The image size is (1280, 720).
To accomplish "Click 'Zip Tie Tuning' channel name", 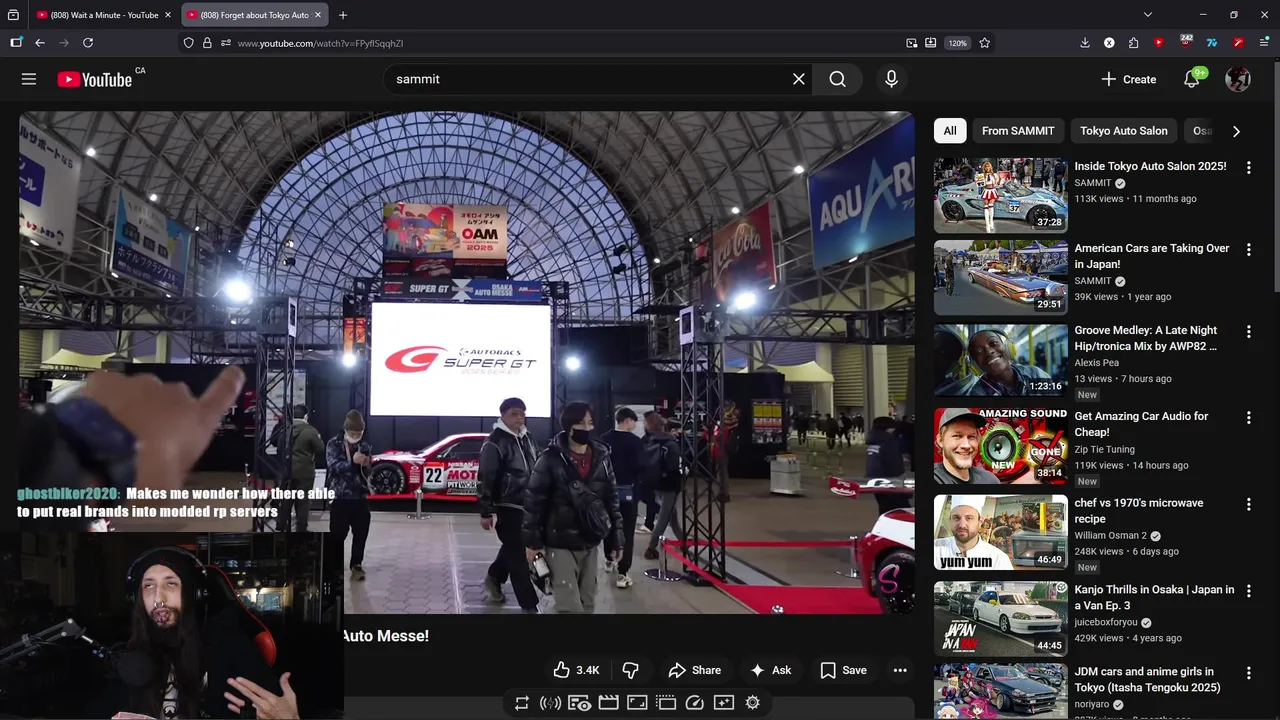I will 1104,450.
